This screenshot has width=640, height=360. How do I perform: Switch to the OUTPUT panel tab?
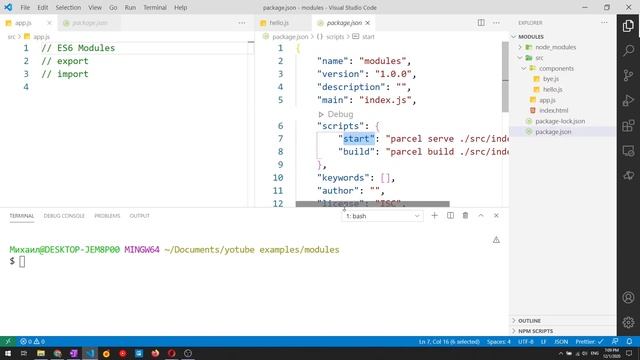[140, 216]
